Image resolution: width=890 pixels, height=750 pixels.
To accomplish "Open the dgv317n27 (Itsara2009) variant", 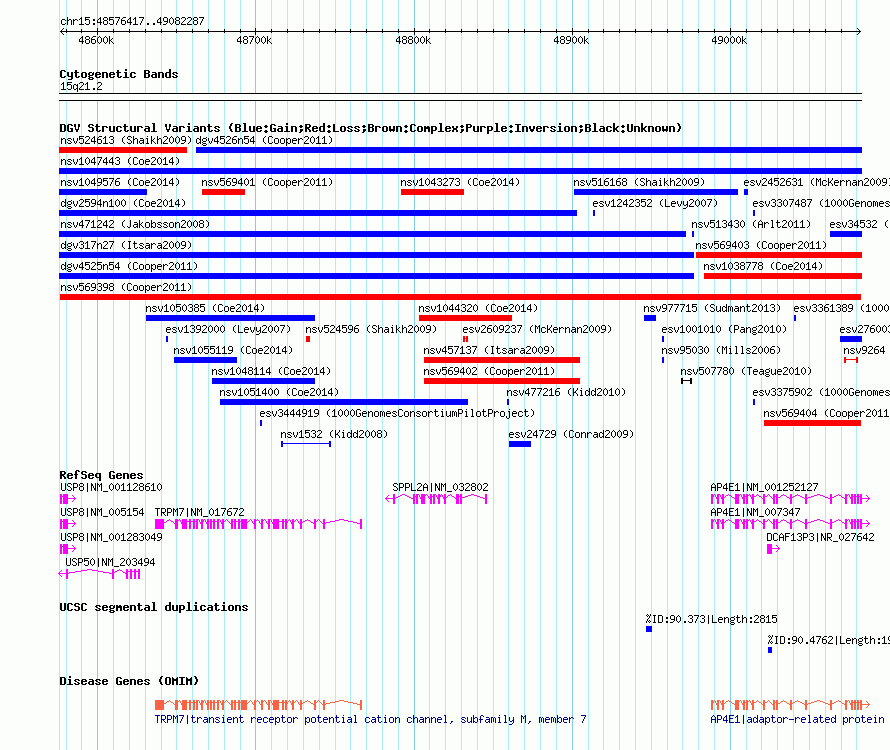I will (x=126, y=245).
